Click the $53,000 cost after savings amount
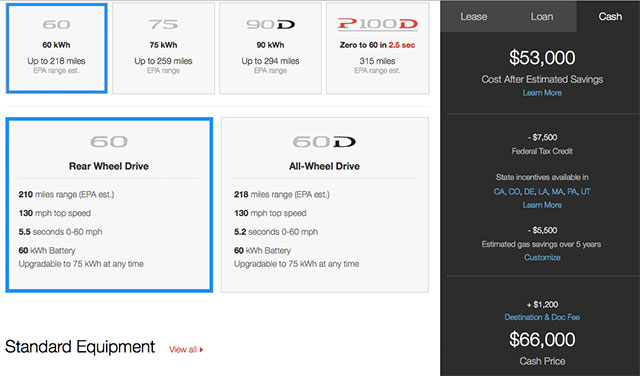Image resolution: width=640 pixels, height=376 pixels. point(542,58)
